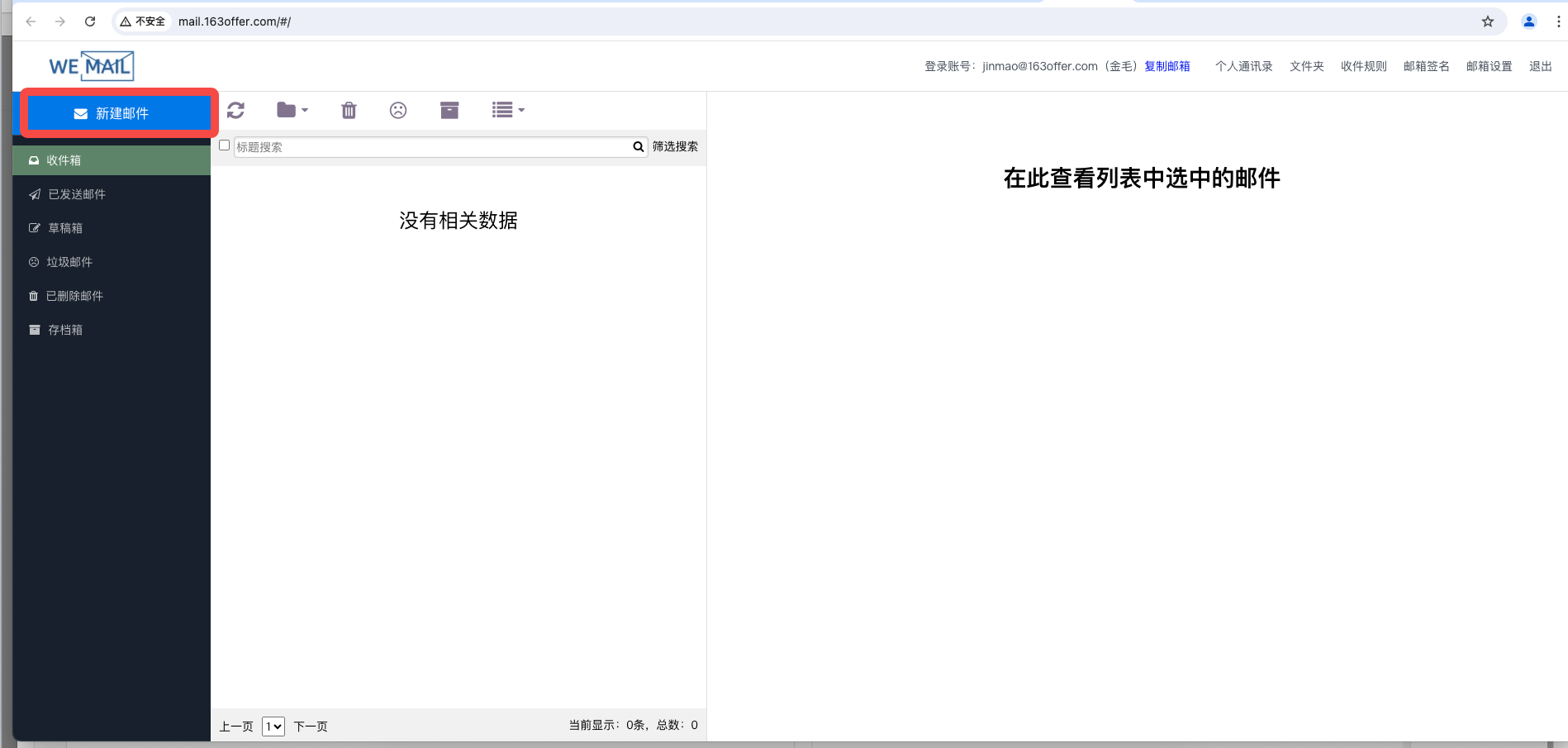Click the 新建邮件 compose button

(120, 113)
